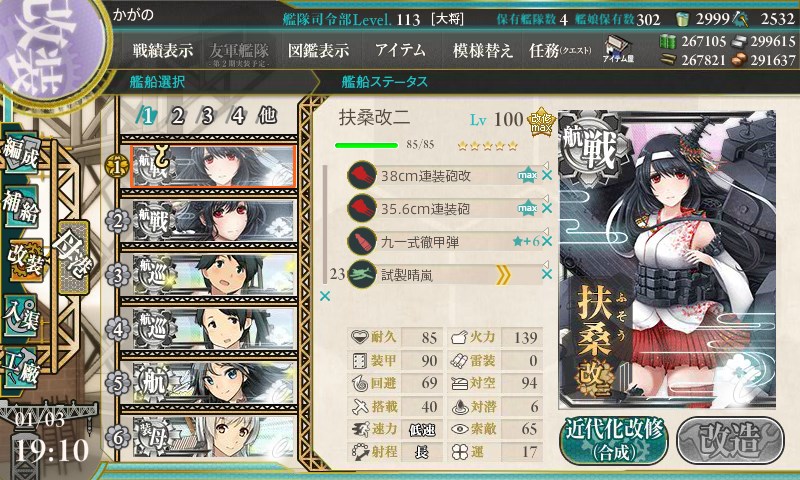Select the 入渠 docking sidebar icon
The width and height of the screenshot is (800, 480).
tap(20, 314)
